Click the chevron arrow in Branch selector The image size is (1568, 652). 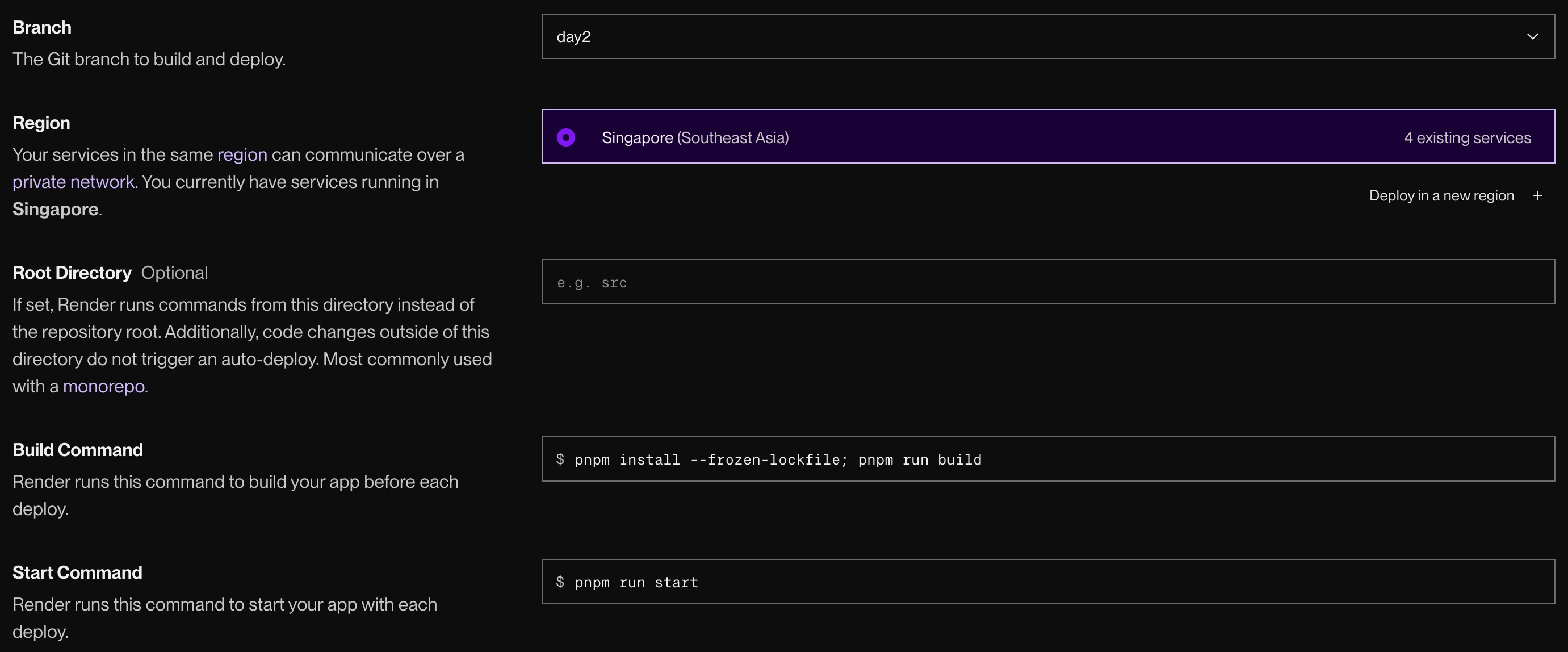coord(1532,36)
